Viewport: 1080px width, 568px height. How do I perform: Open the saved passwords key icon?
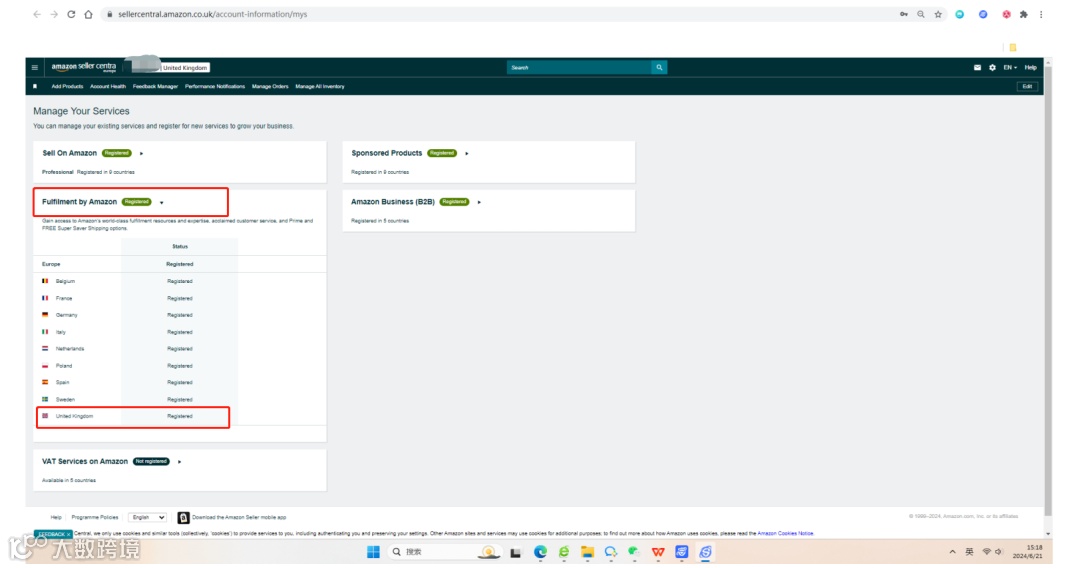pyautogui.click(x=904, y=14)
